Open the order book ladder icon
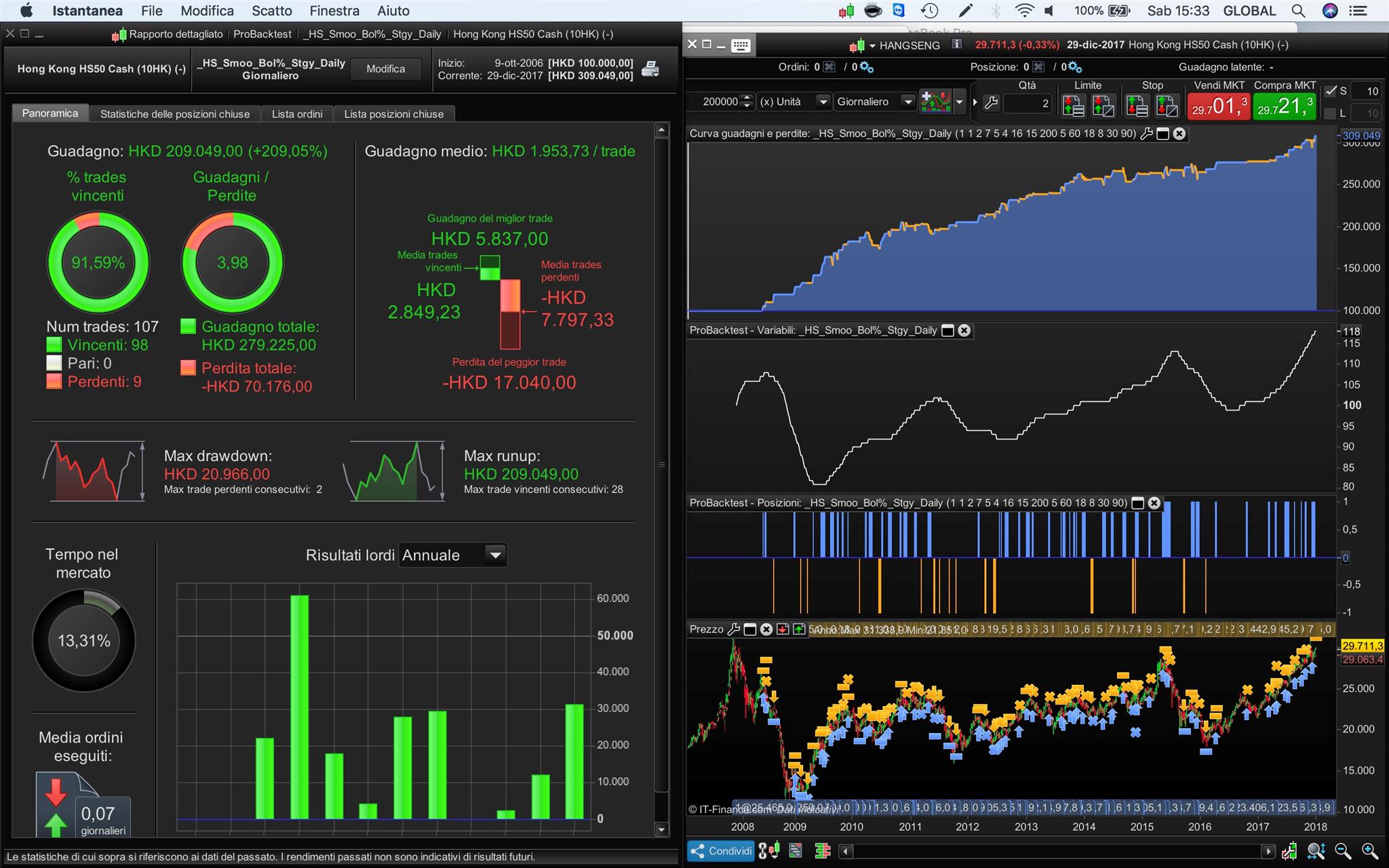The width and height of the screenshot is (1389, 868). pyautogui.click(x=822, y=851)
